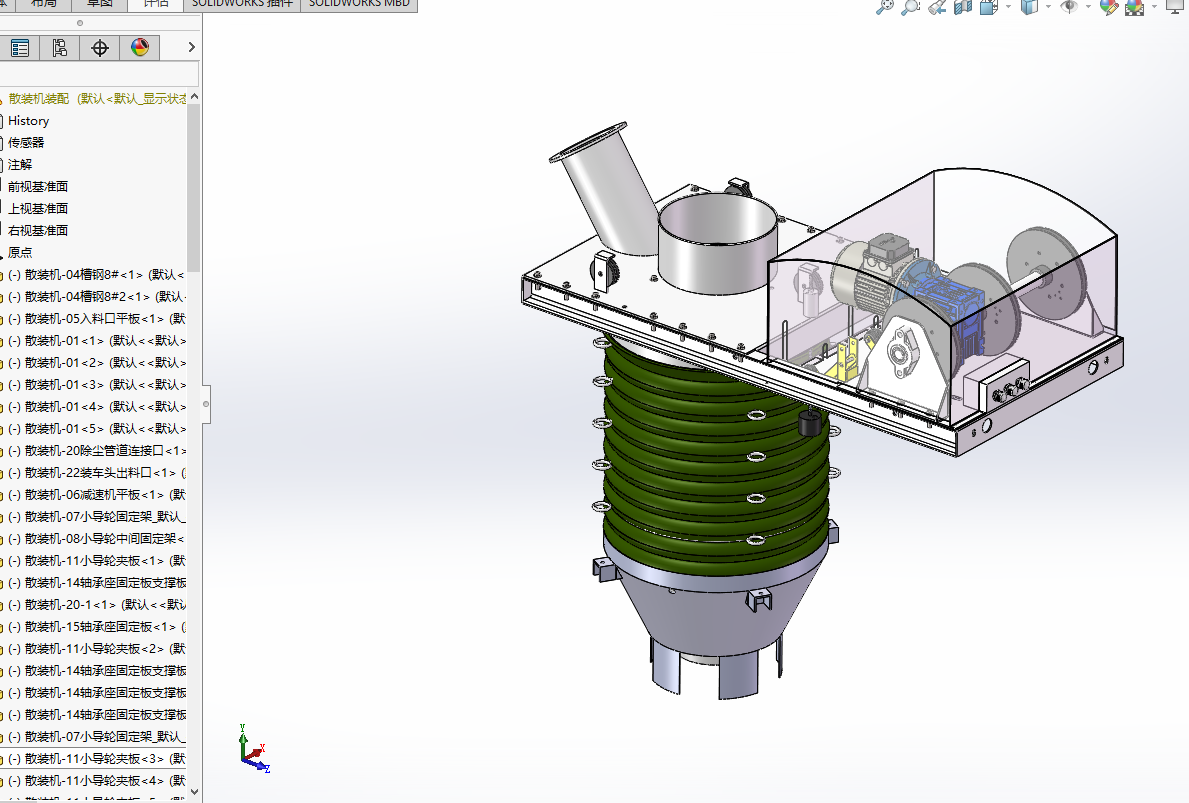This screenshot has height=803, width=1189.
Task: Open the Apply Scene icon
Action: (x=1134, y=8)
